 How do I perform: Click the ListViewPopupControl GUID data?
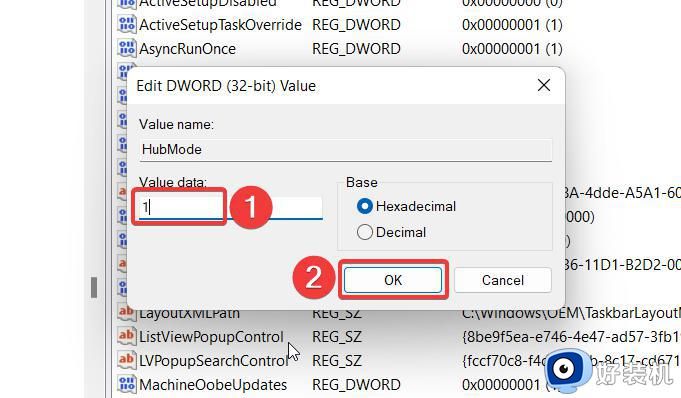[x=571, y=337]
